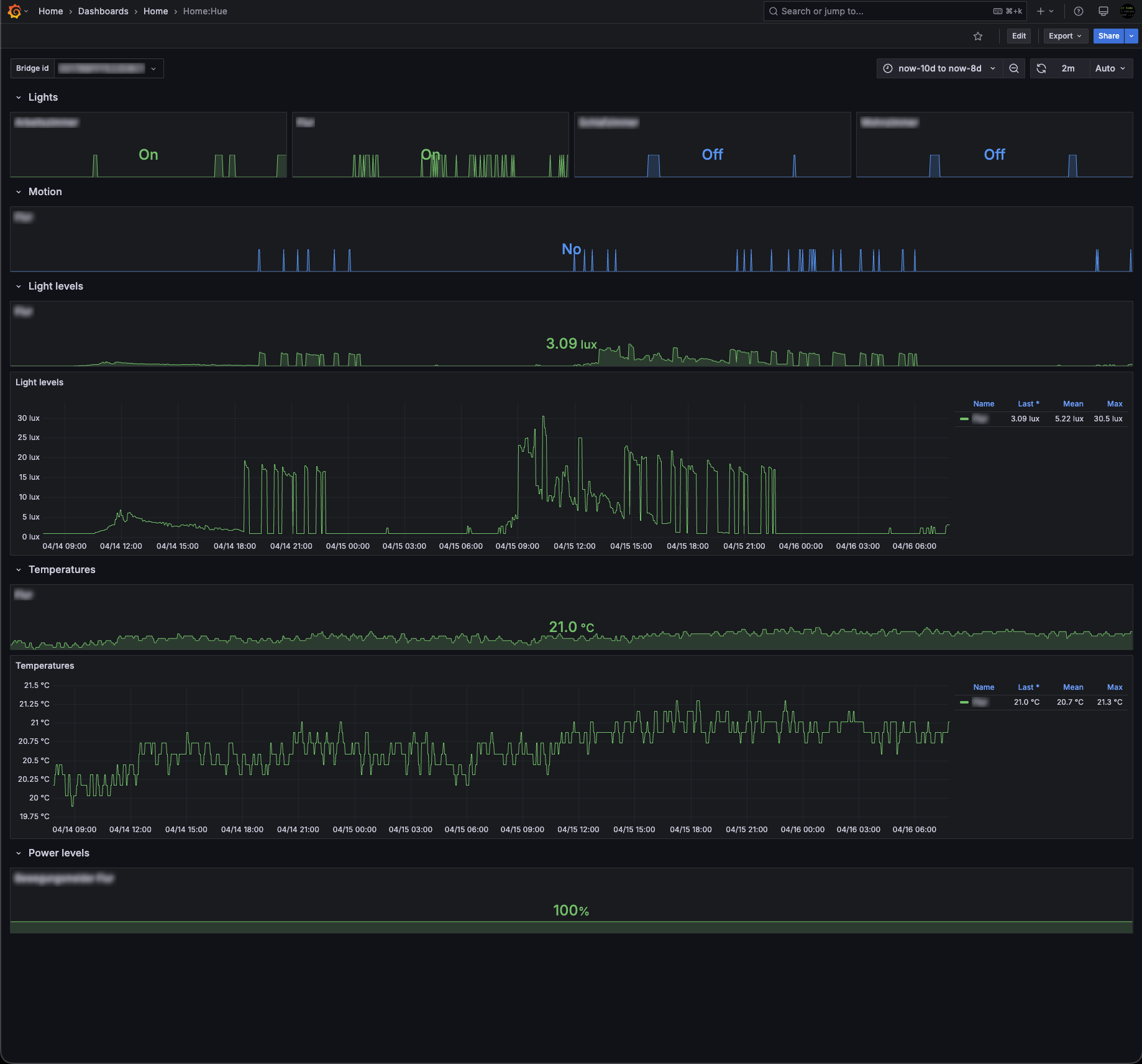Open the time range picker now-10d to now-8d

click(939, 68)
